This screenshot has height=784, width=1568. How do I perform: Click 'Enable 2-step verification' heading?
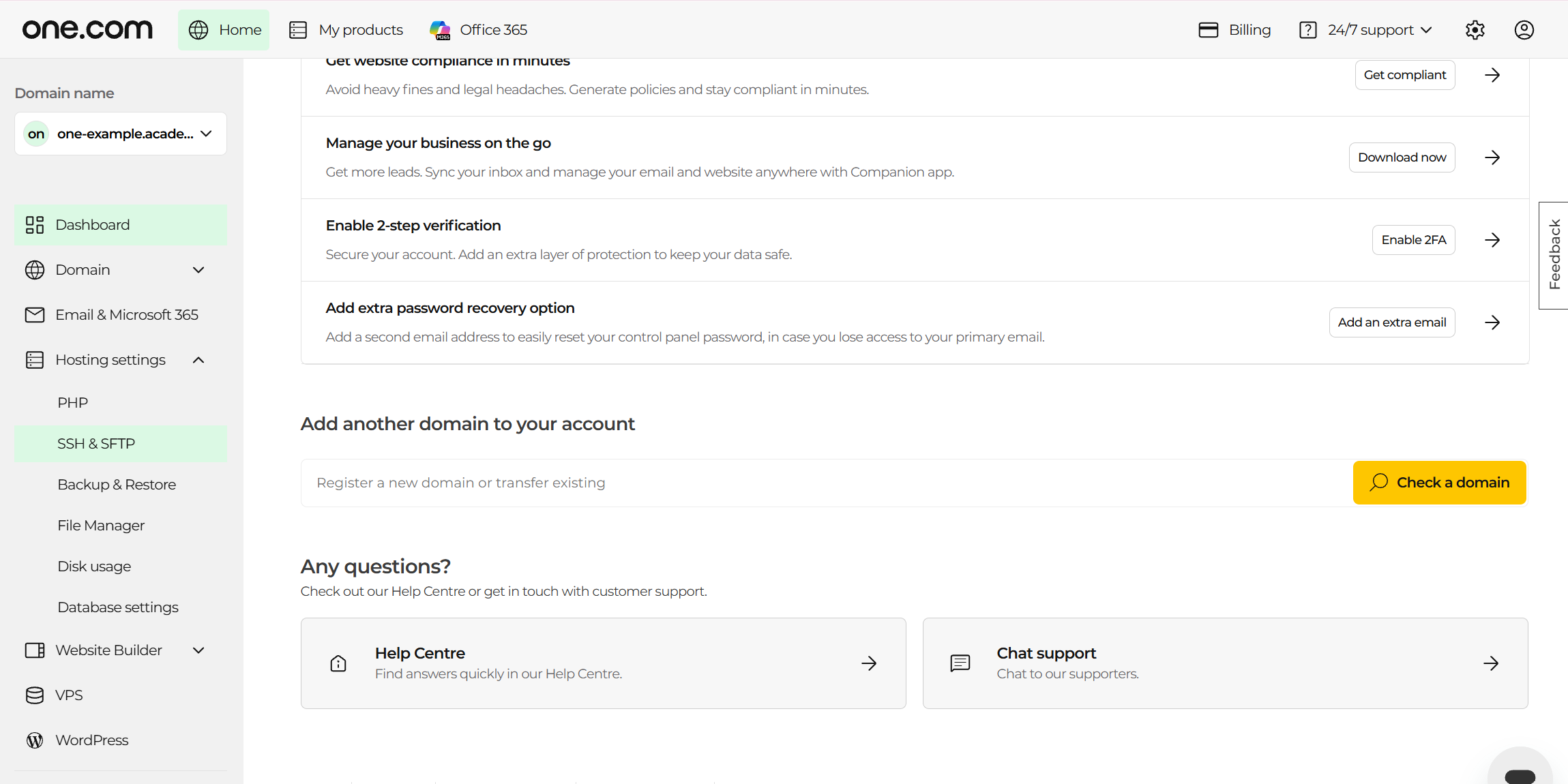[413, 226]
